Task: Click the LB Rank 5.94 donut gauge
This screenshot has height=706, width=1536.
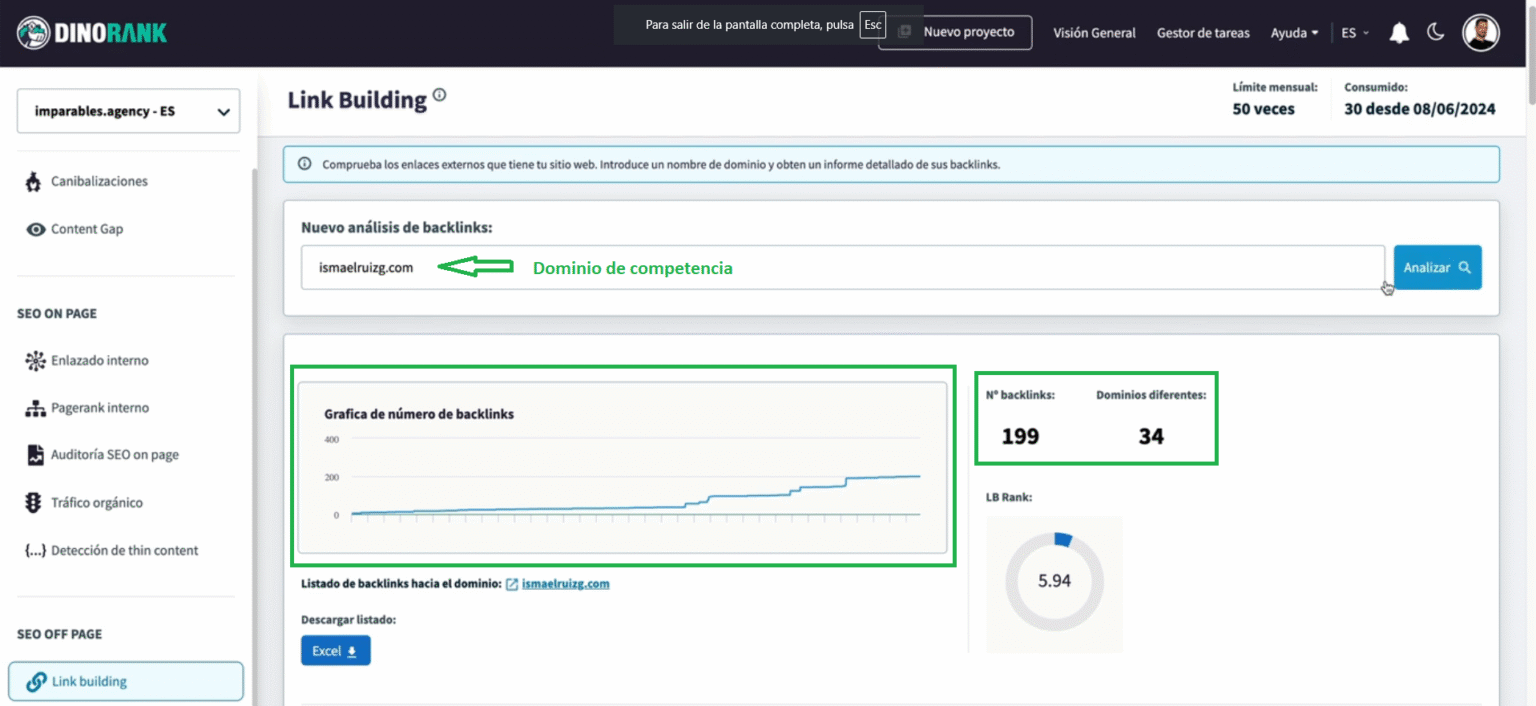Action: [1054, 581]
